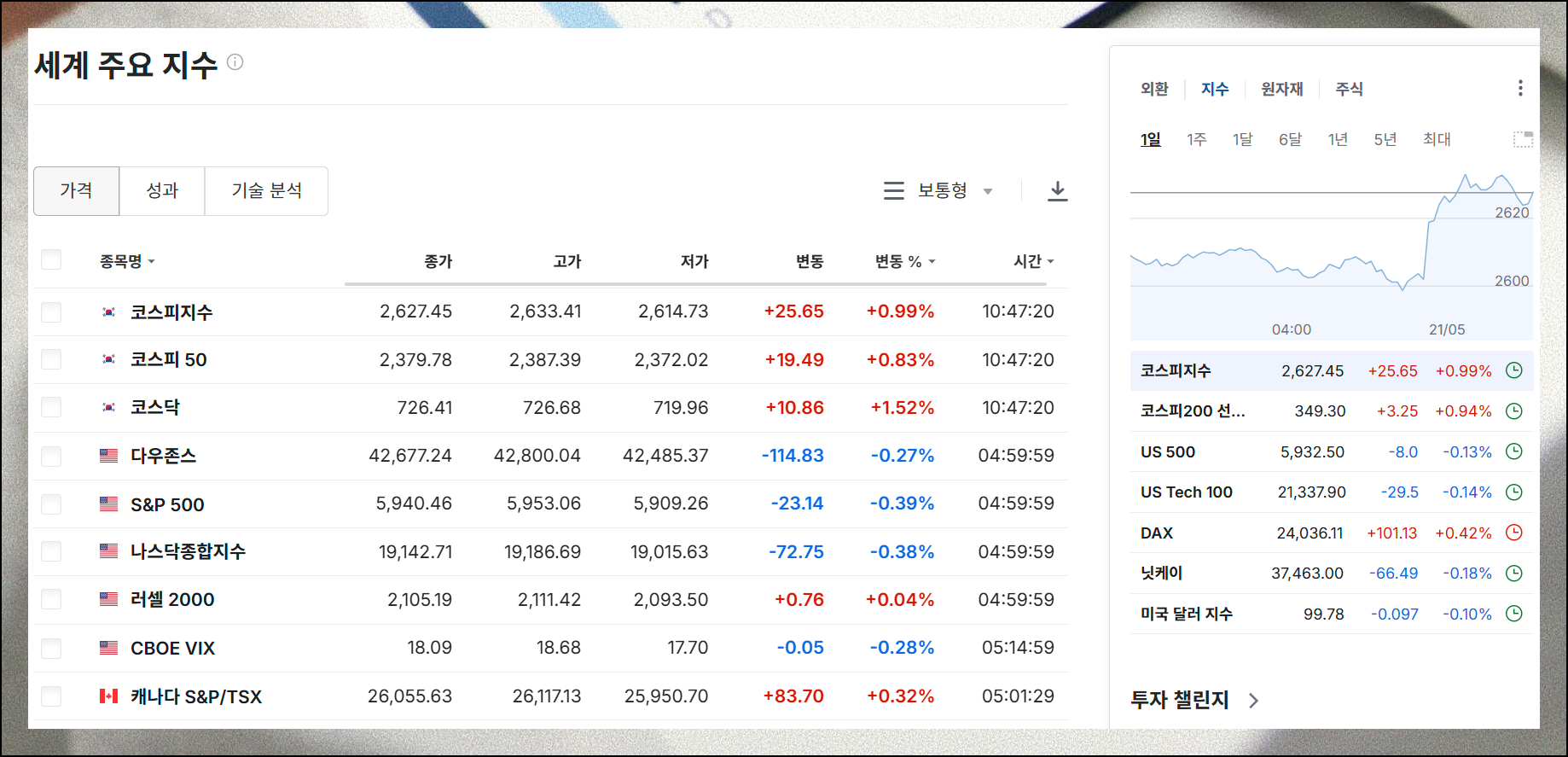Click the clock icon for 미국 달러 지수
This screenshot has height=757, width=1568.
pos(1514,614)
